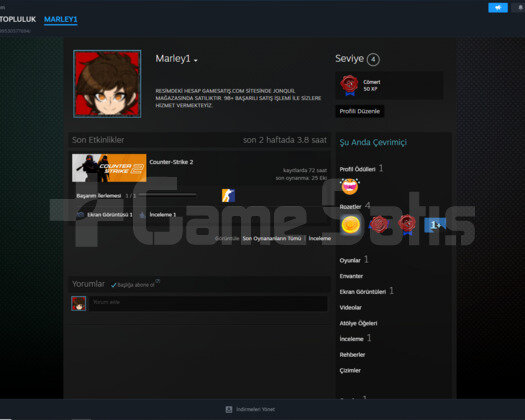The image size is (525, 420).
Task: Open the Cömert 50 XP badge
Action: click(389, 85)
